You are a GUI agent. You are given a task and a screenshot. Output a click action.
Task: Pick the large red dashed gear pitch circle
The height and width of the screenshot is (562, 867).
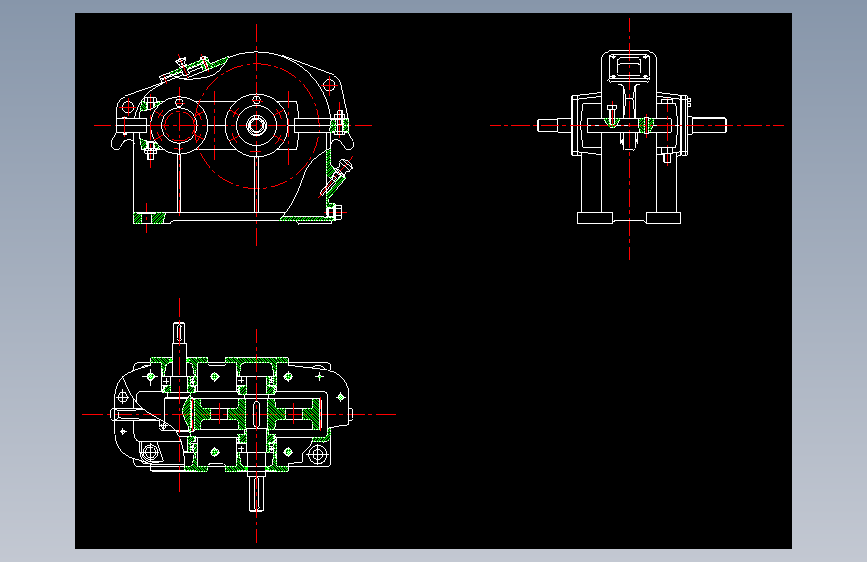pos(257,126)
